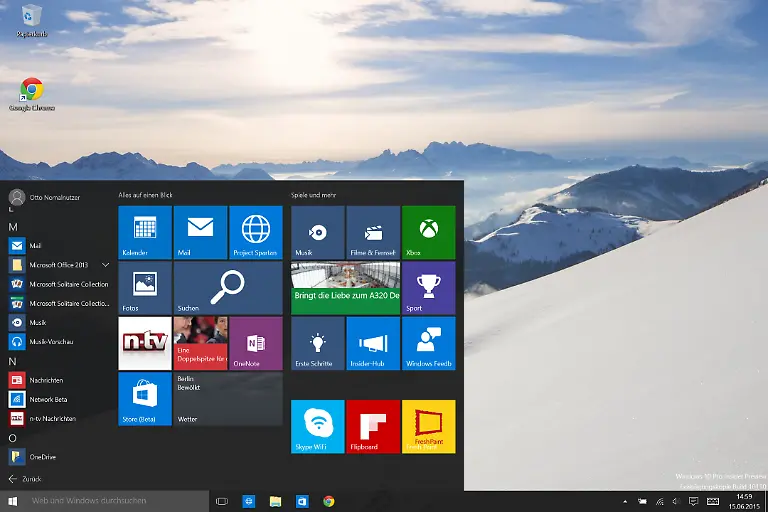The width and height of the screenshot is (768, 512).
Task: Jump to letter M section header
Action: (14, 227)
